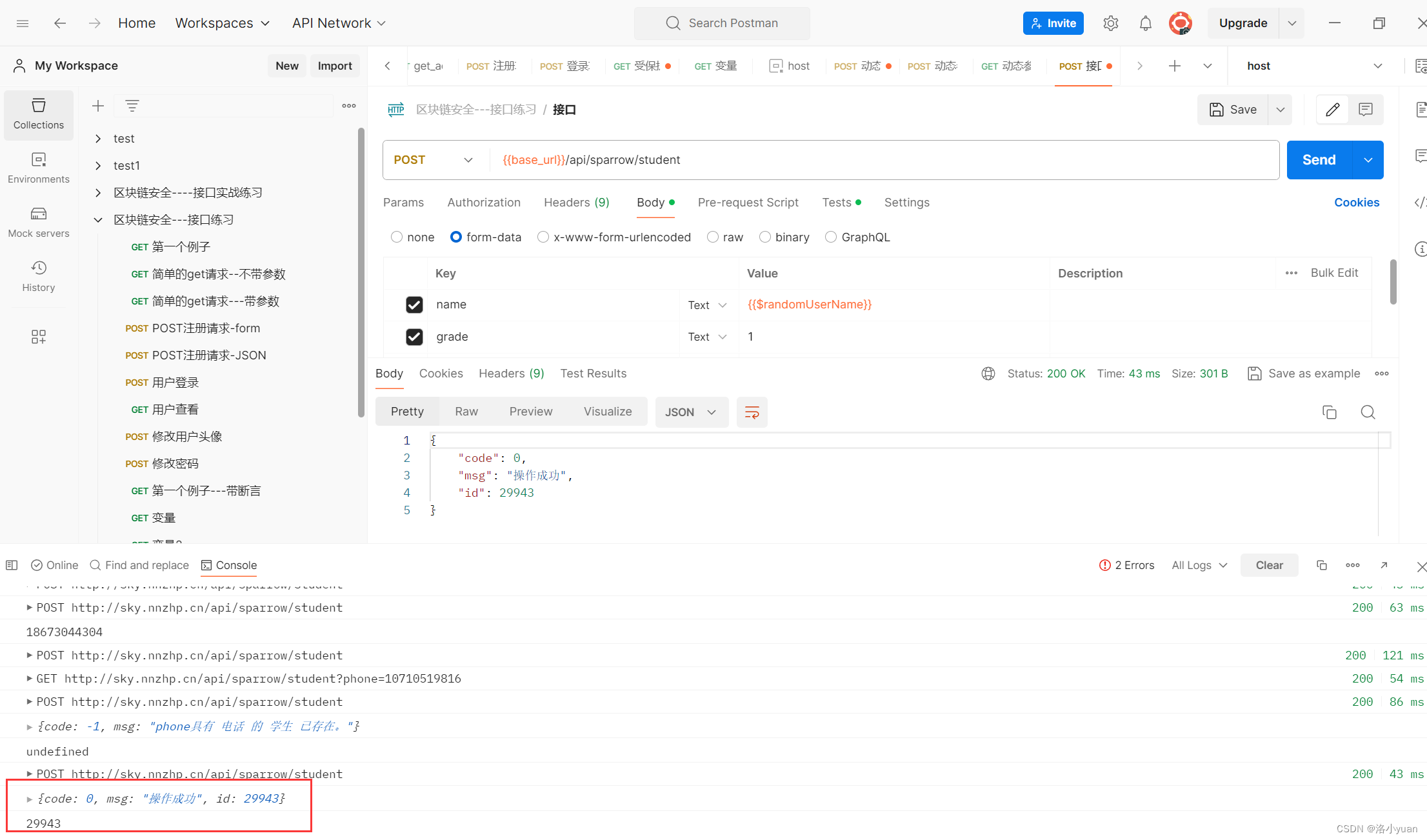Open the Send button dropdown arrow

click(1368, 160)
